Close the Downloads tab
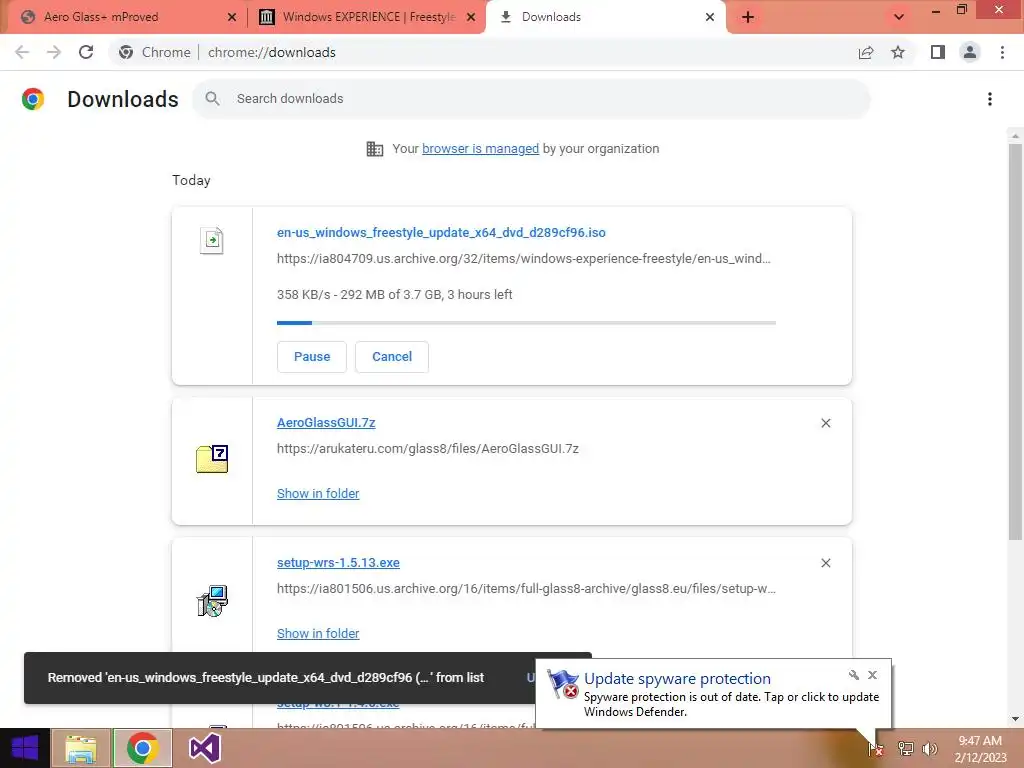1024x768 pixels. (710, 17)
